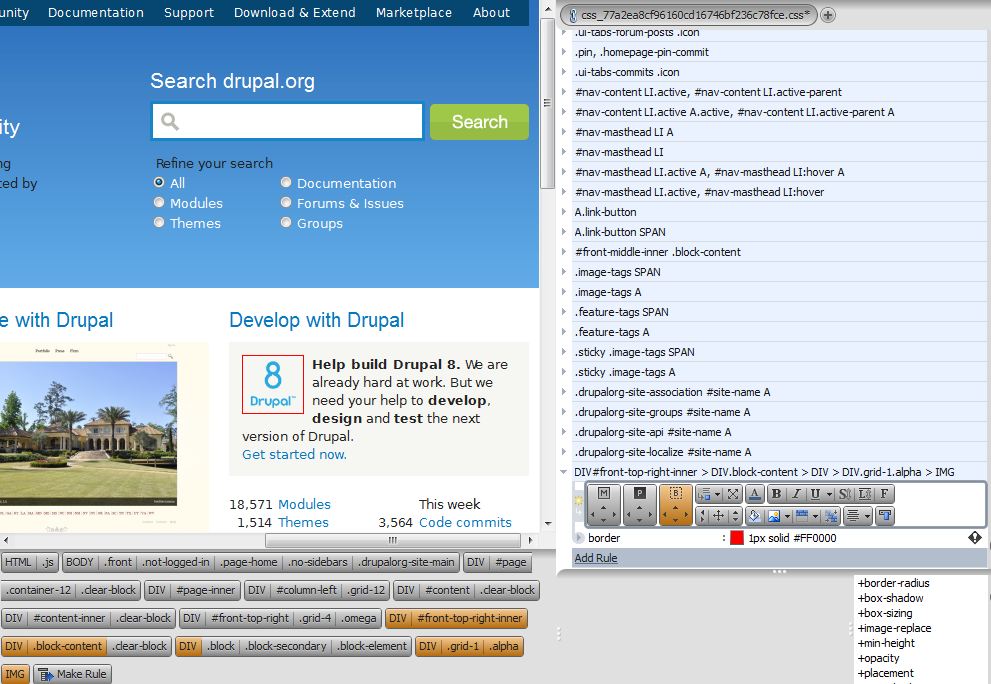
Task: Click the new tab plus icon
Action: coord(828,15)
